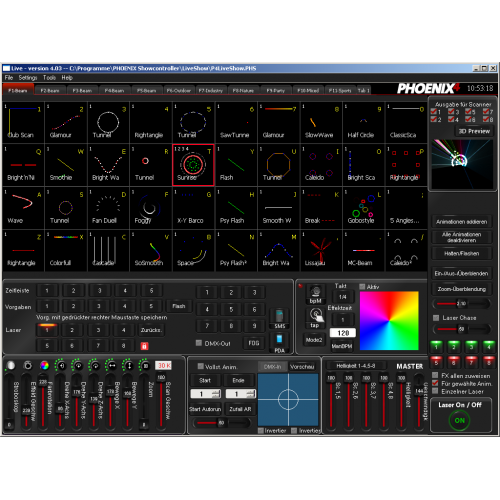Click the Zurücks. laser reset button

coord(151,330)
